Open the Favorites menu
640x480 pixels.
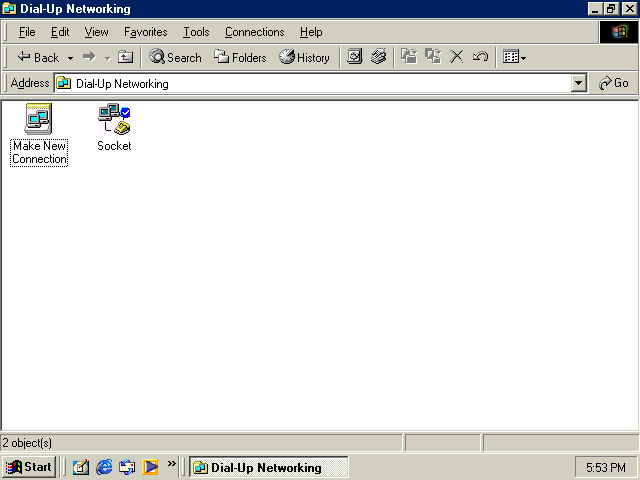pos(146,32)
